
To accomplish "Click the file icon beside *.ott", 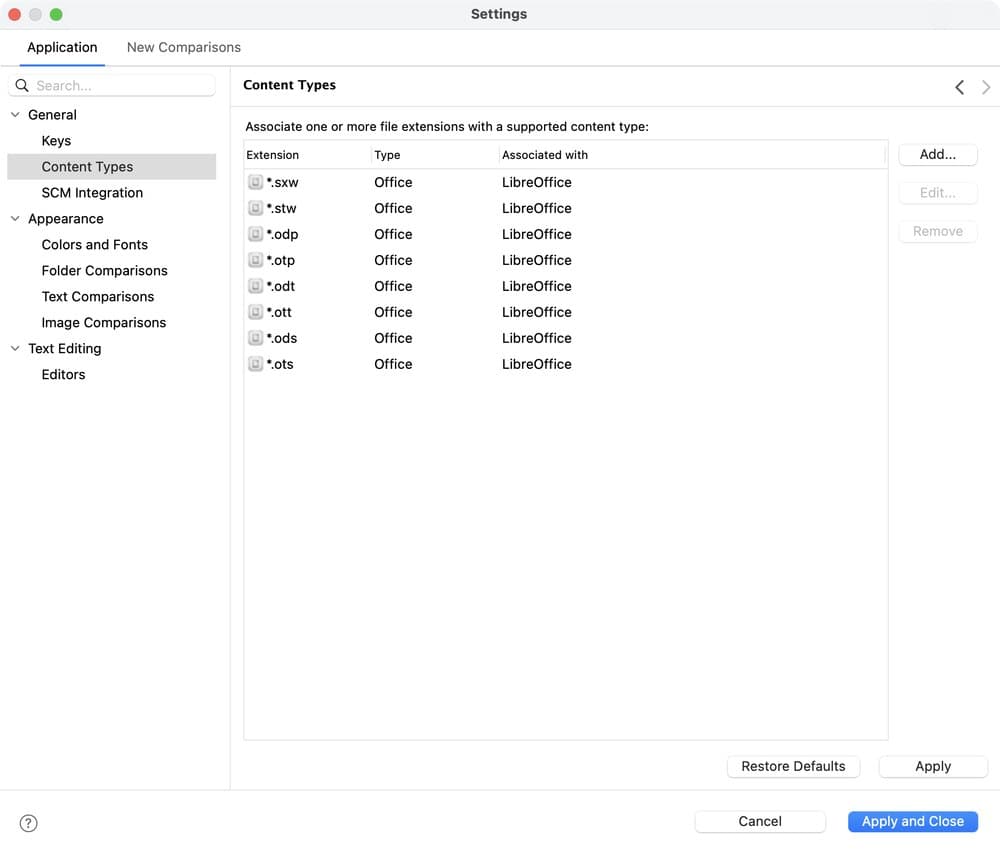I will tap(255, 313).
